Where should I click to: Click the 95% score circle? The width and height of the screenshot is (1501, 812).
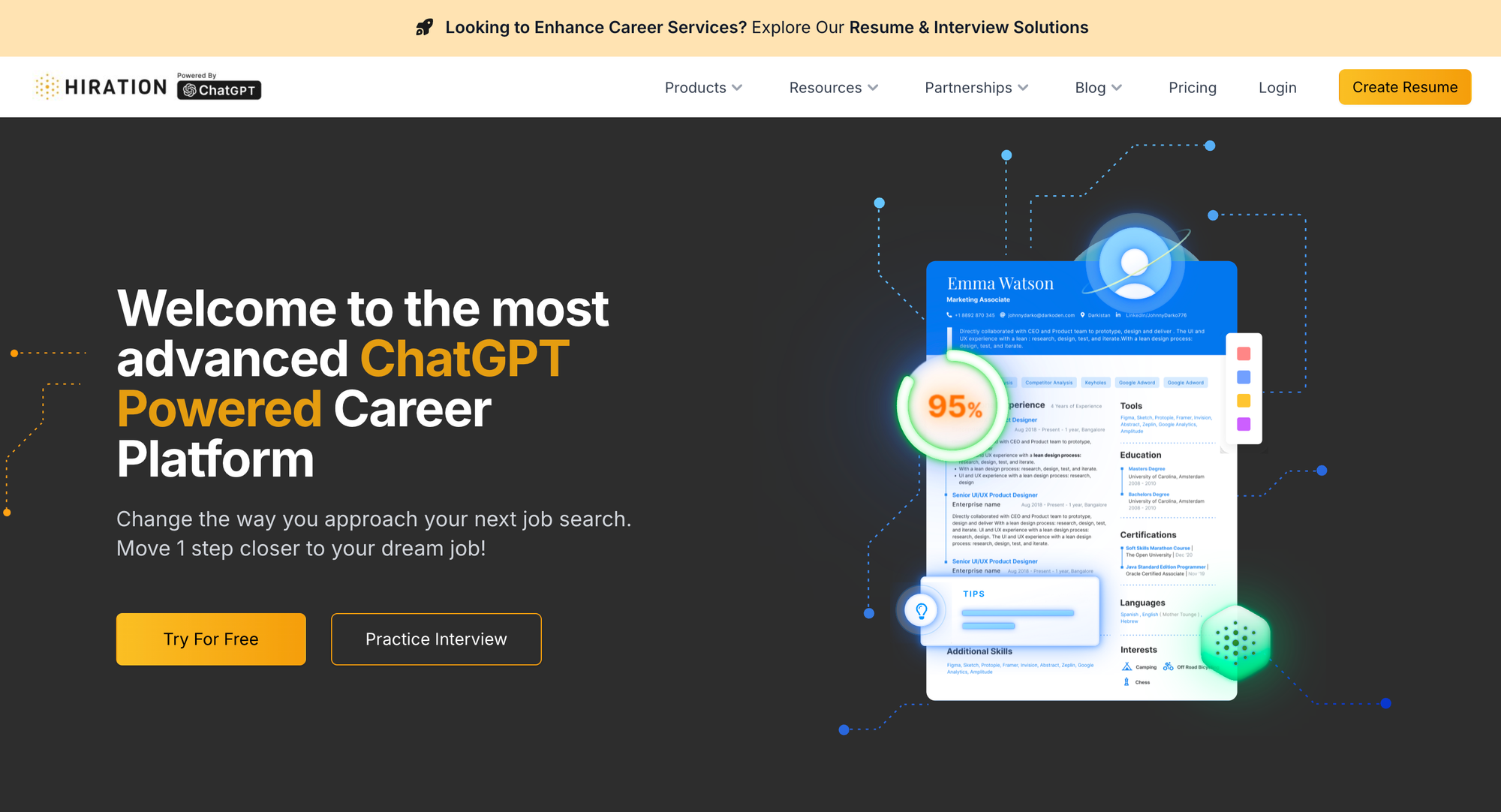tap(954, 406)
